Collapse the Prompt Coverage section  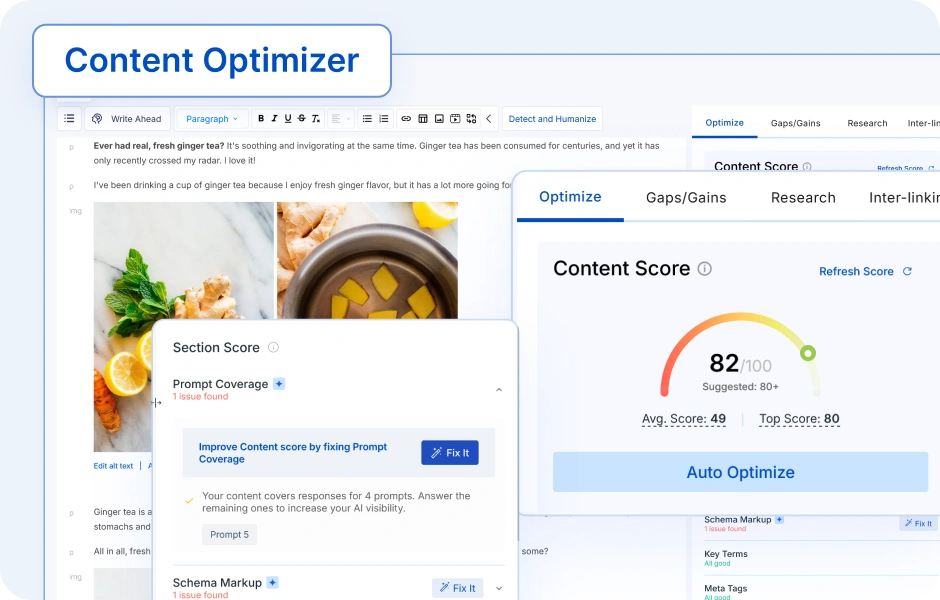tap(499, 390)
